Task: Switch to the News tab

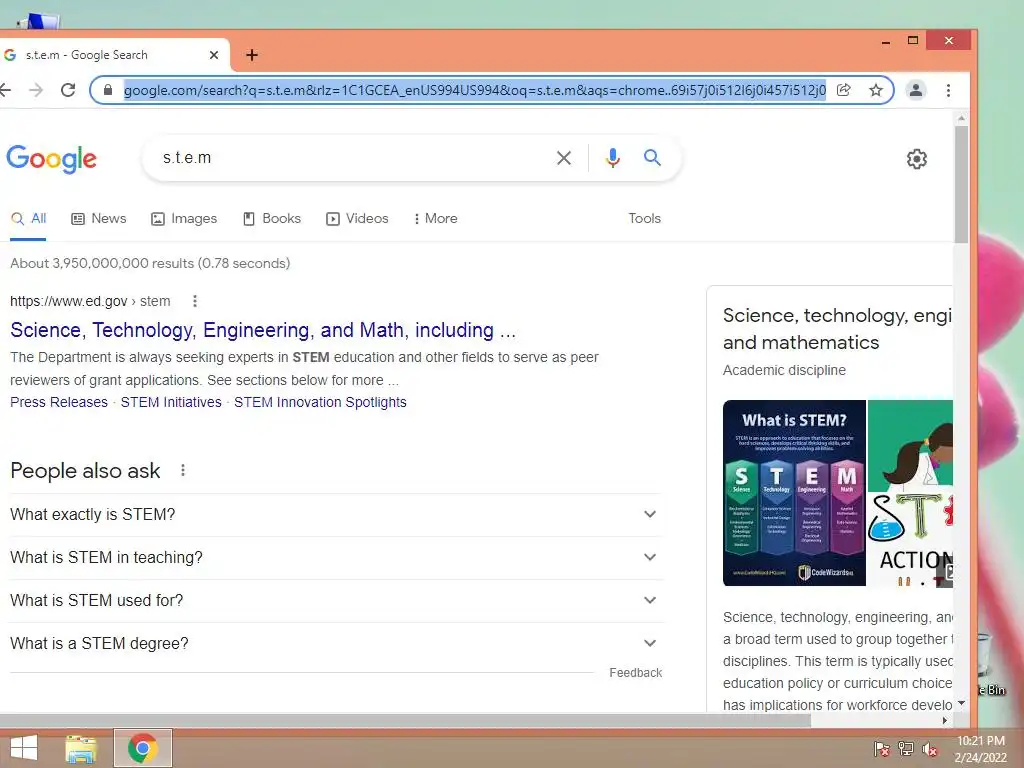Action: [x=99, y=219]
